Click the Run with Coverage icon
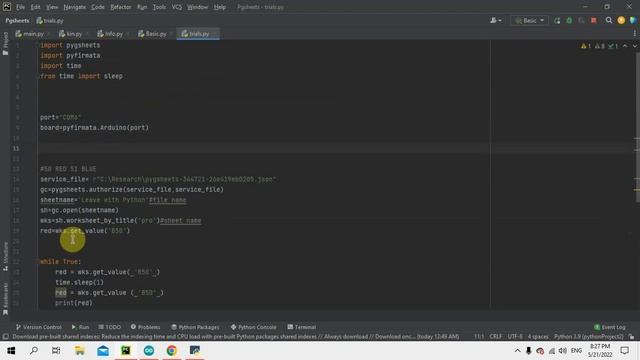The height and width of the screenshot is (360, 640). click(581, 20)
